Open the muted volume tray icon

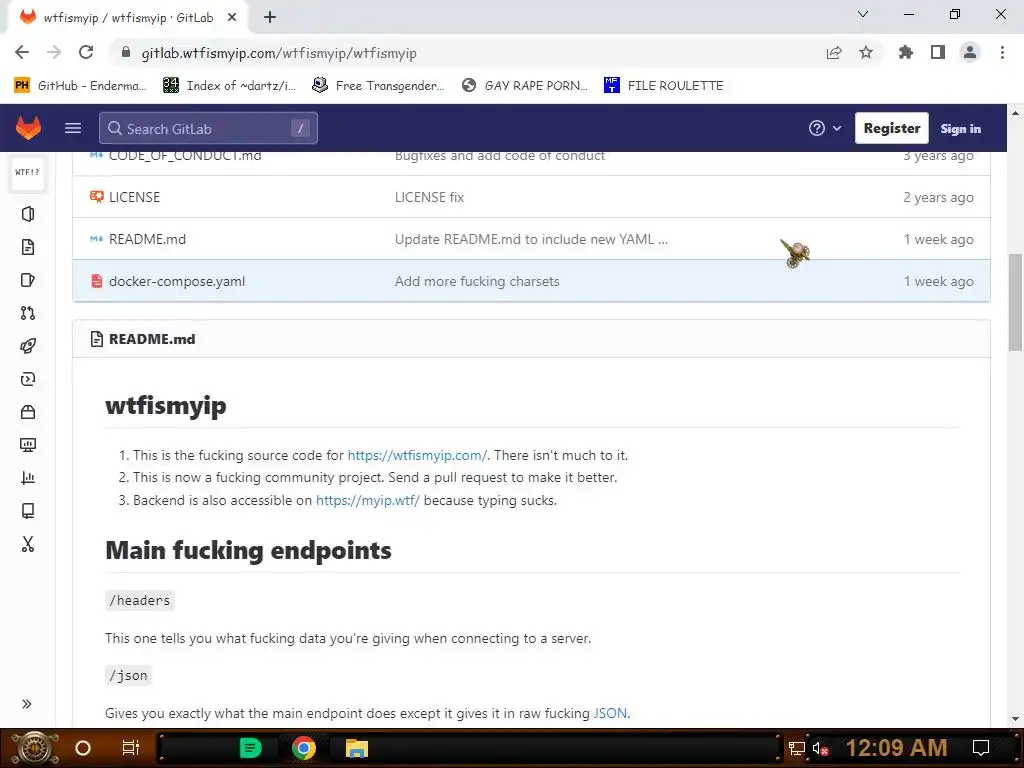tap(820, 748)
